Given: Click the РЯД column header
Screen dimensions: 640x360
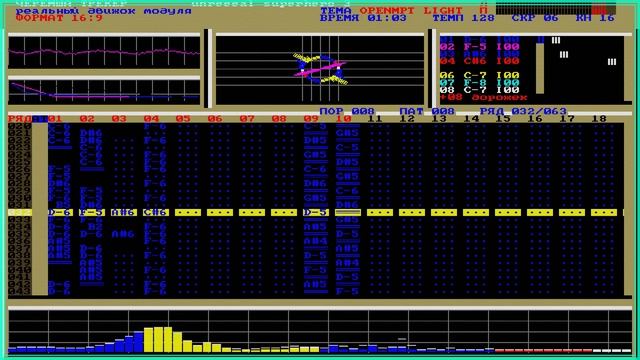Looking at the screenshot, I should [20, 119].
